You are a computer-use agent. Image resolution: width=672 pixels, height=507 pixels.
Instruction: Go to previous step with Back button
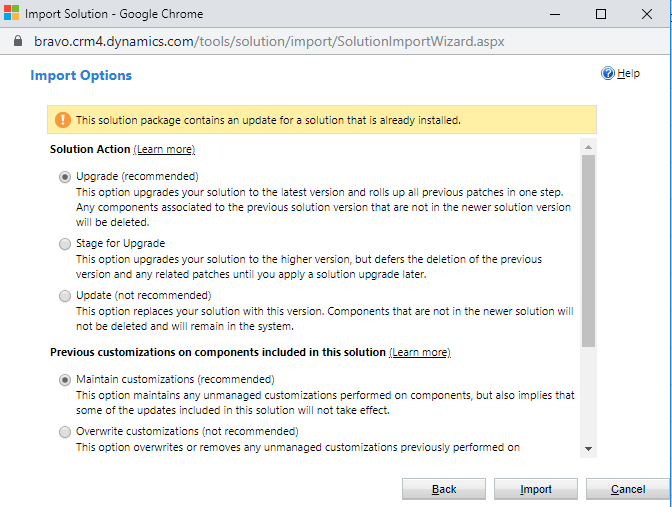pyautogui.click(x=444, y=489)
